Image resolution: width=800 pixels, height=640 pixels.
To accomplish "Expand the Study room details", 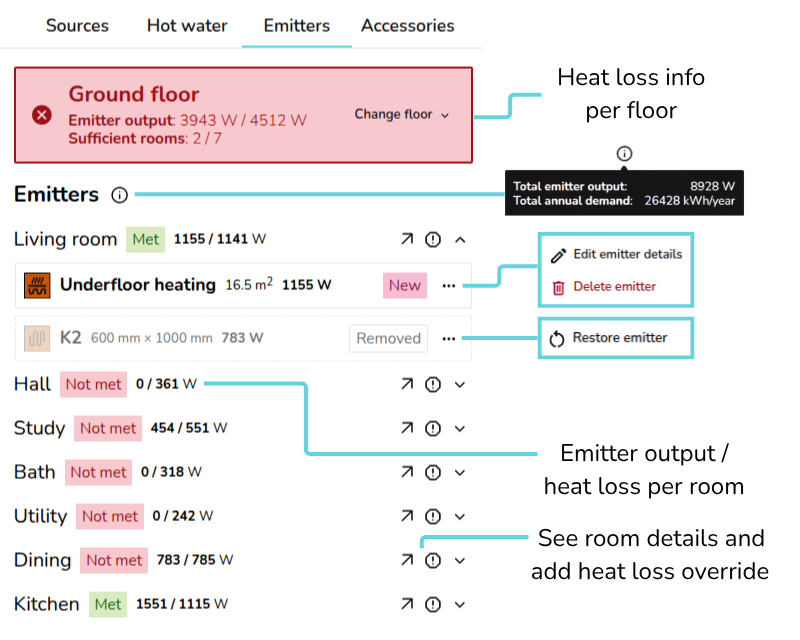I will coord(459,428).
